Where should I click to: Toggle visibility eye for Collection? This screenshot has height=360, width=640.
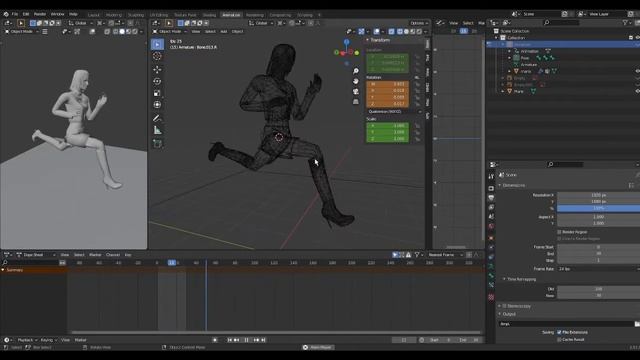pyautogui.click(x=637, y=38)
